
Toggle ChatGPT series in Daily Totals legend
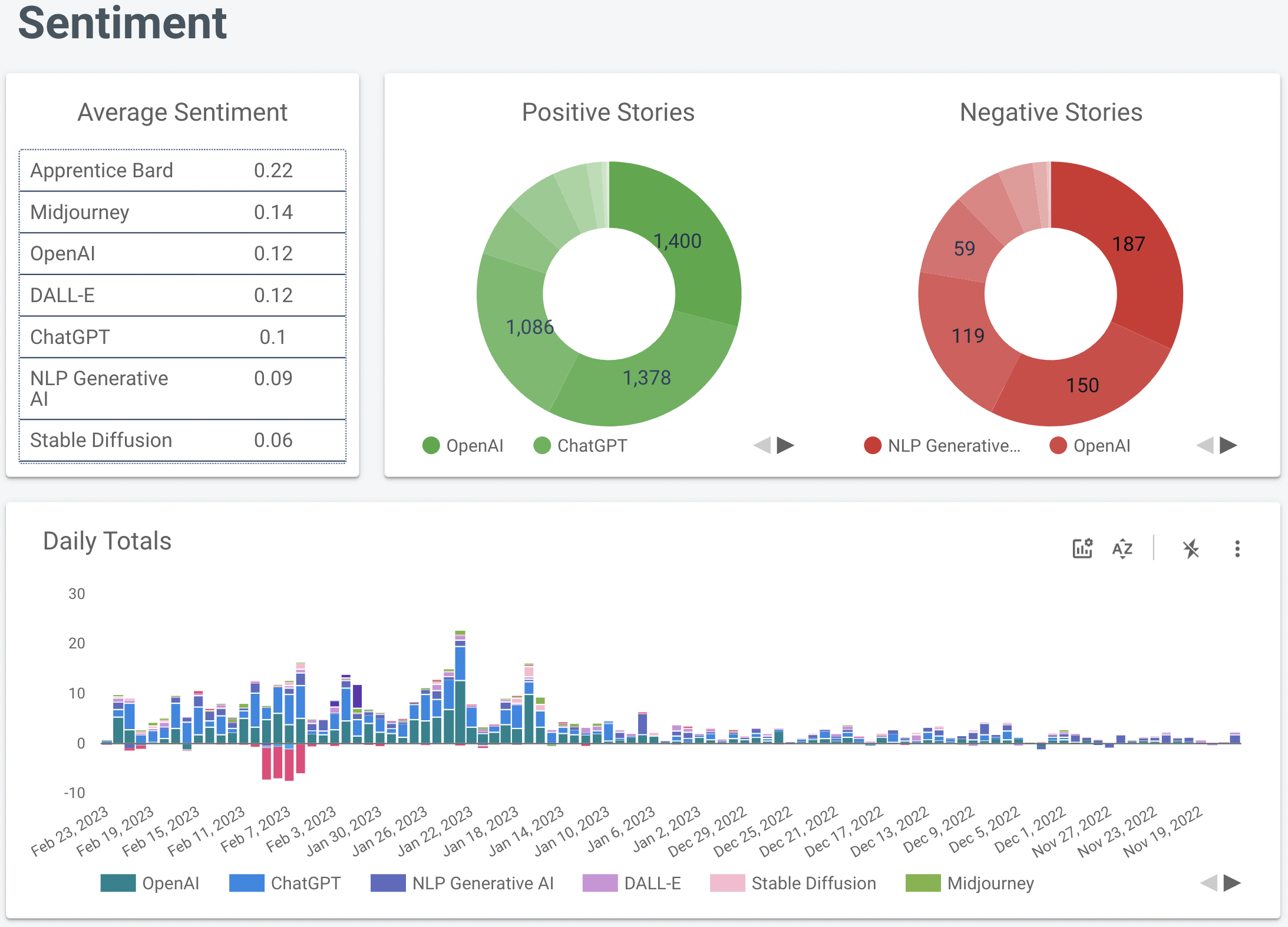(x=285, y=883)
